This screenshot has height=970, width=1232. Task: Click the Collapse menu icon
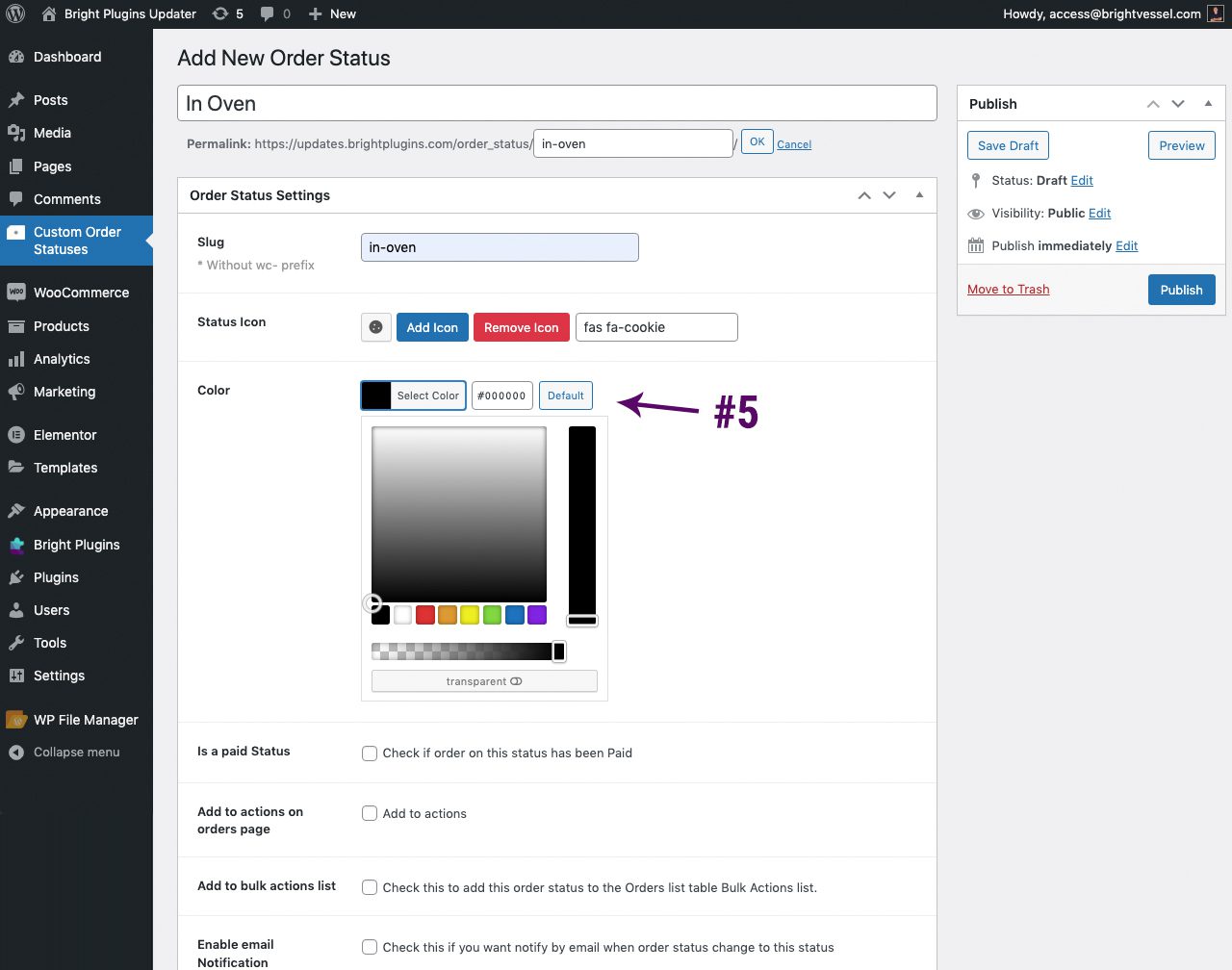pyautogui.click(x=16, y=753)
